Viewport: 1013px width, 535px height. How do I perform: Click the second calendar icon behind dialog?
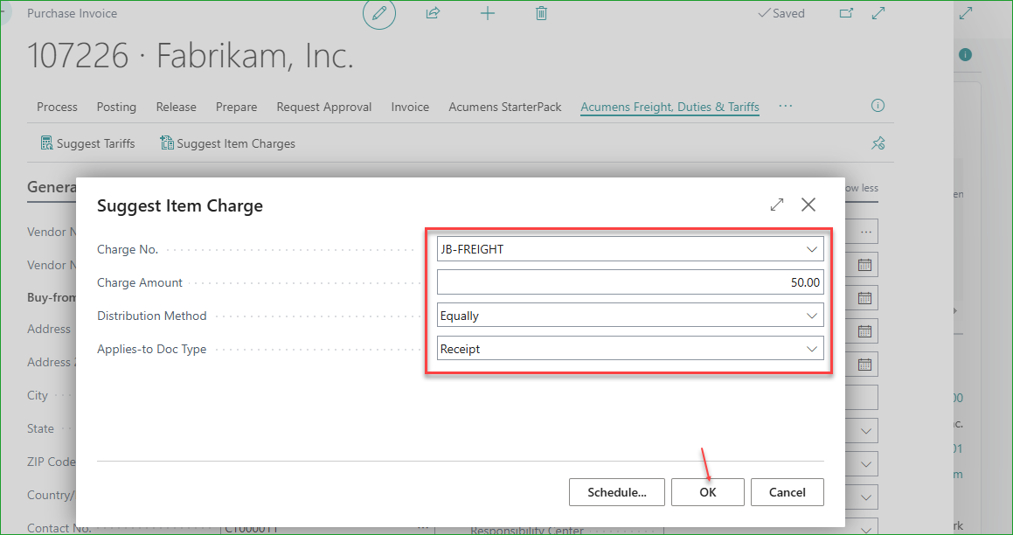[x=864, y=298]
